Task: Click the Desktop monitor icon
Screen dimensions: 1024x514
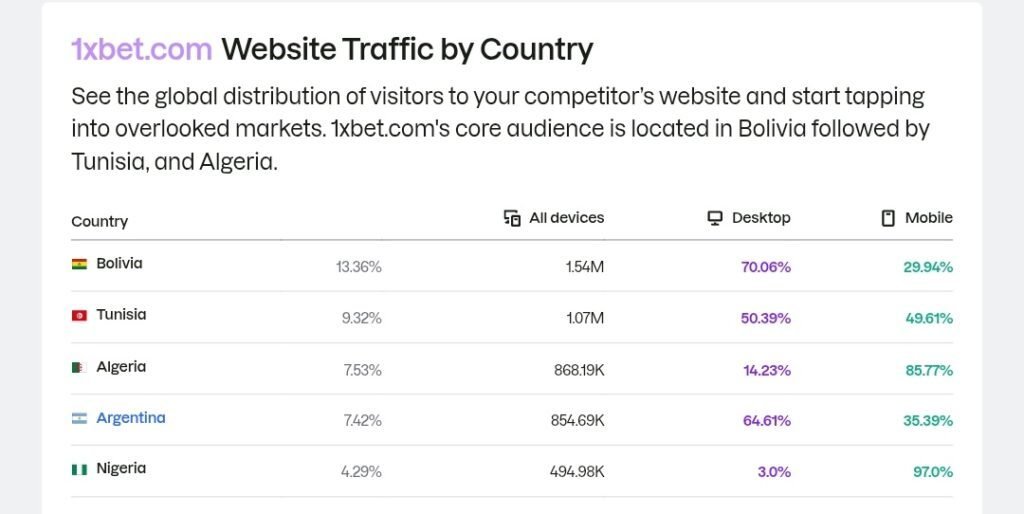Action: pyautogui.click(x=715, y=218)
